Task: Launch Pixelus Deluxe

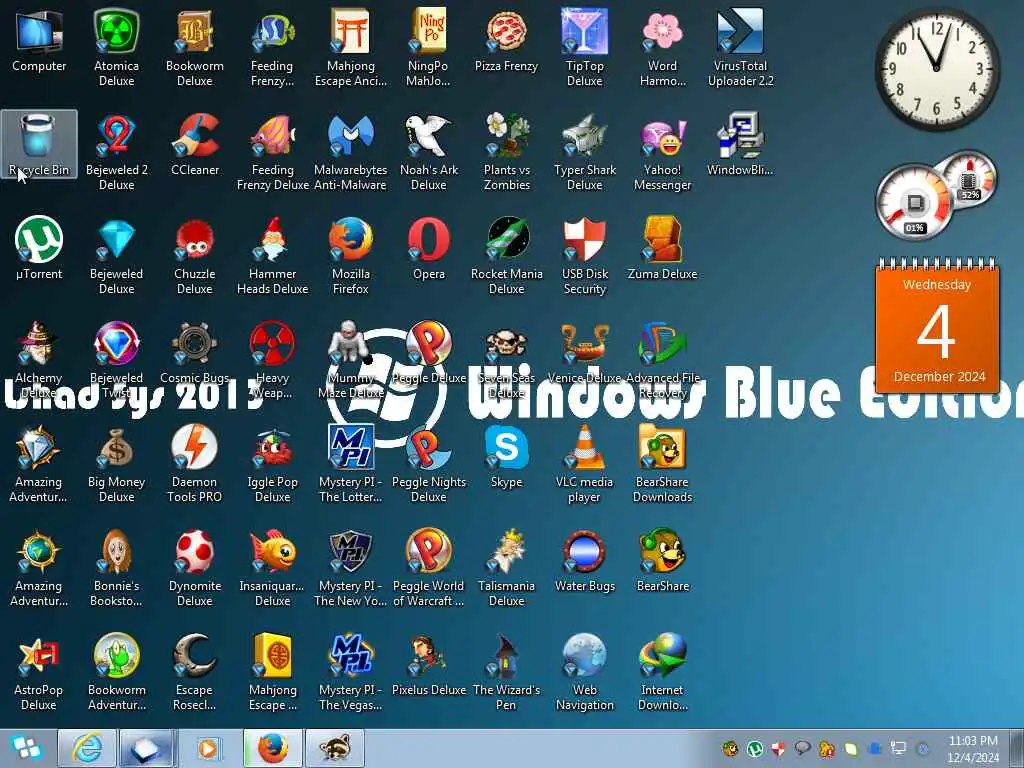Action: (428, 664)
